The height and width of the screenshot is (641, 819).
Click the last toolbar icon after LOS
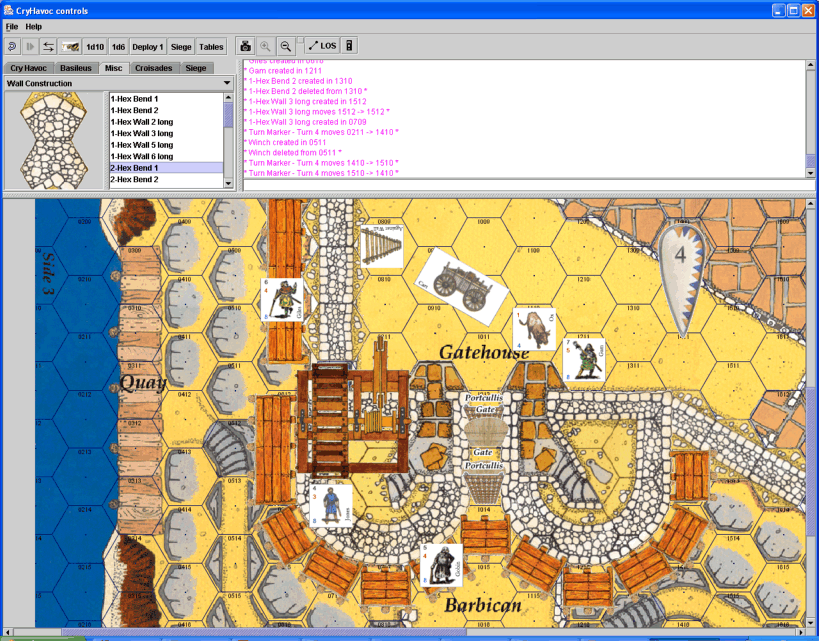click(349, 46)
